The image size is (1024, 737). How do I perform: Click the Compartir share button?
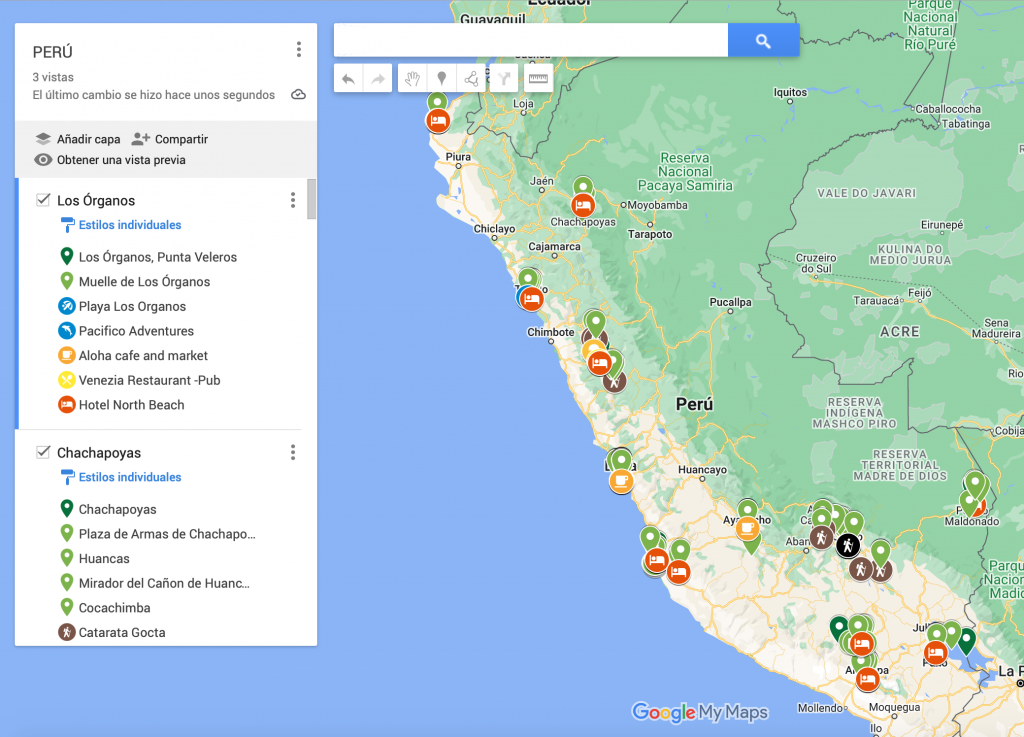[170, 139]
